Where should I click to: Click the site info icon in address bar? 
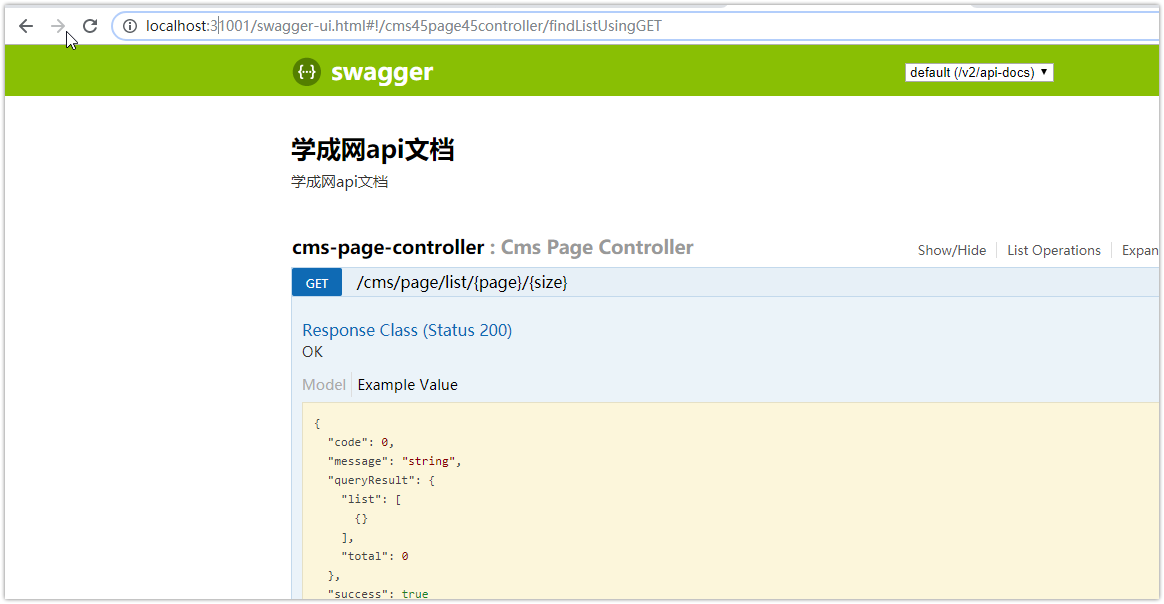[x=130, y=26]
